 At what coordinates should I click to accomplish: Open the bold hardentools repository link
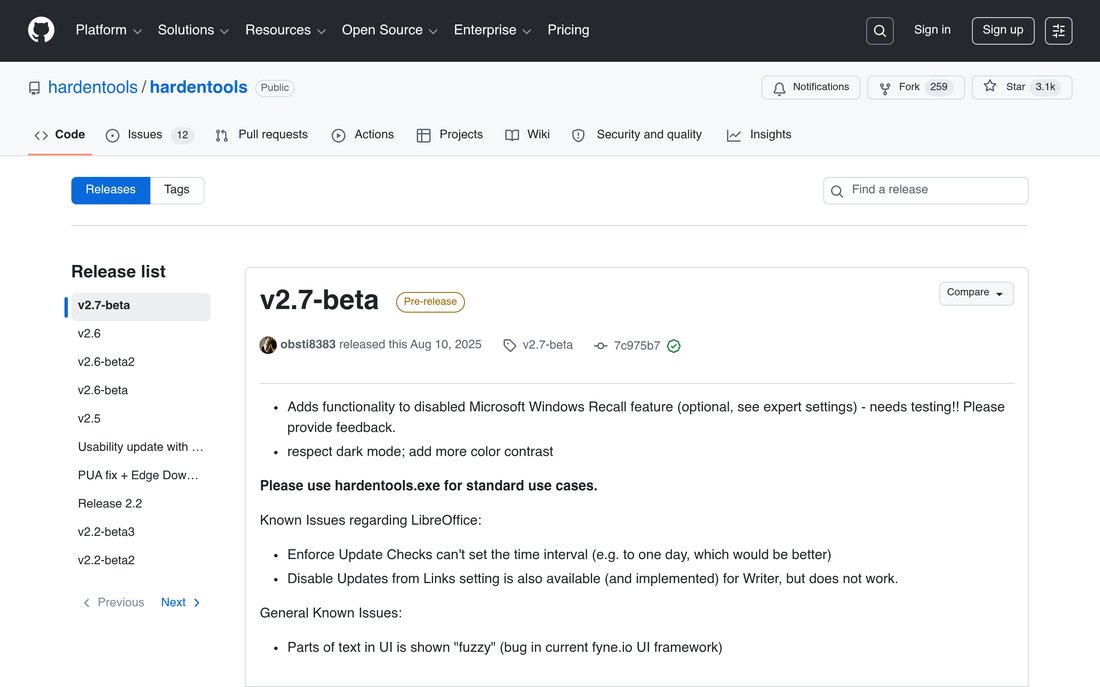pos(199,87)
